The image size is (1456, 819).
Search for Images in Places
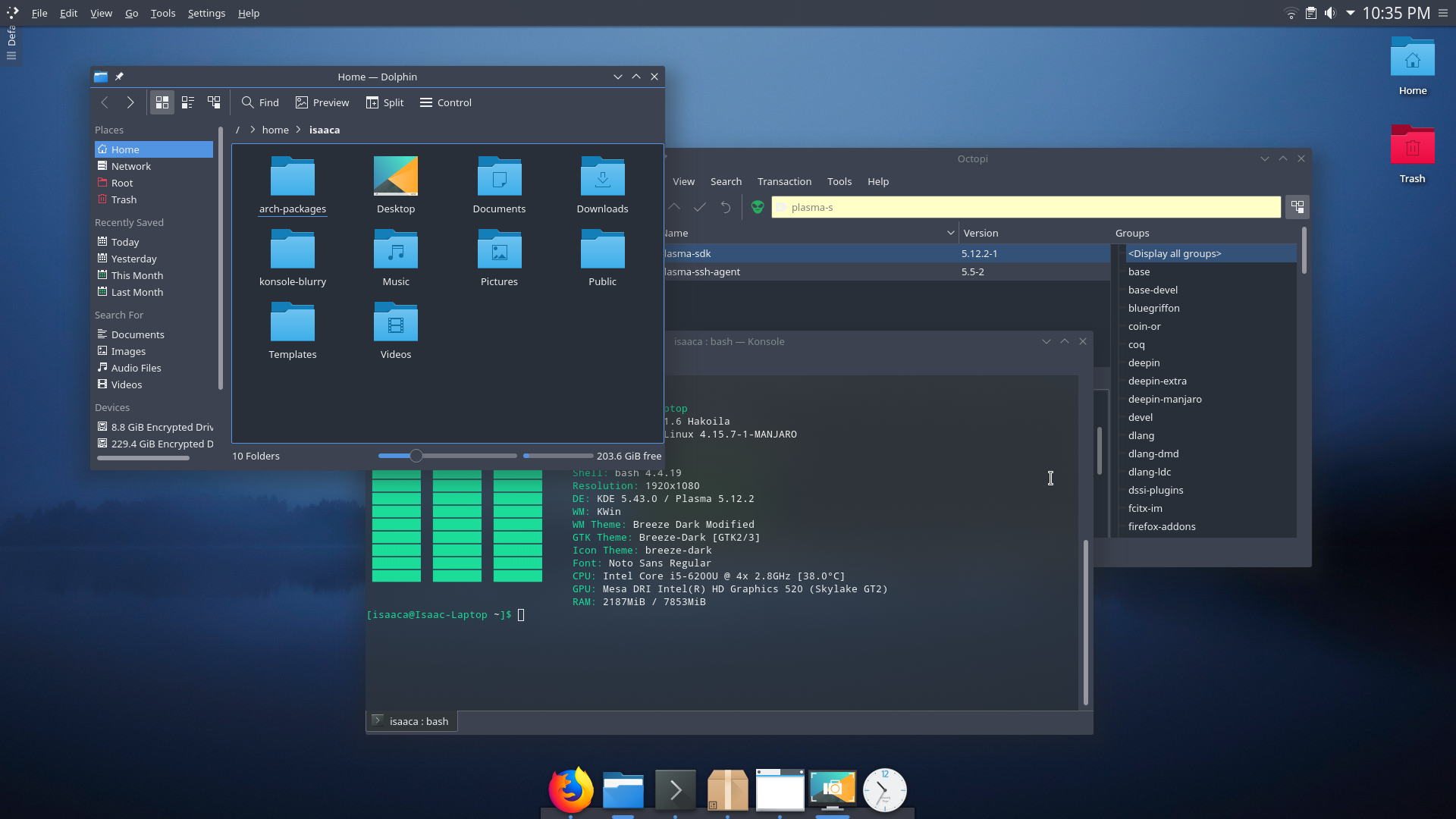click(154, 351)
